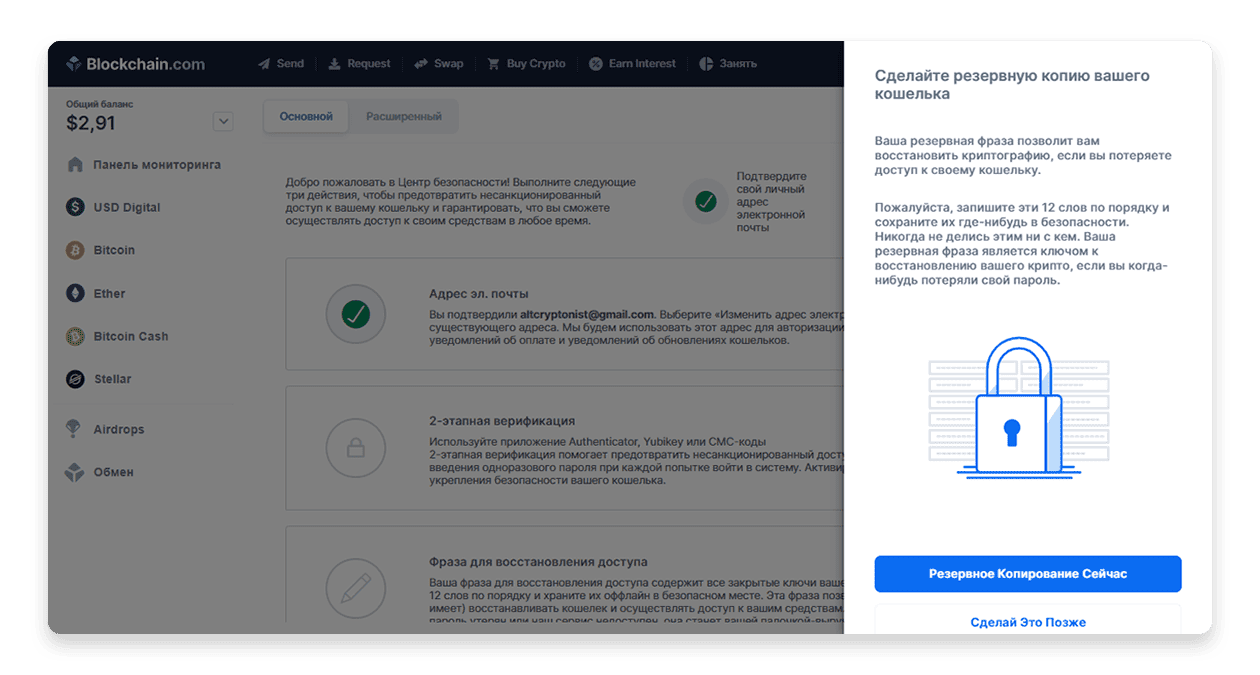The height and width of the screenshot is (675, 1260).
Task: Click the Сделайте резервную копию вашего кошелька title
Action: [1012, 85]
